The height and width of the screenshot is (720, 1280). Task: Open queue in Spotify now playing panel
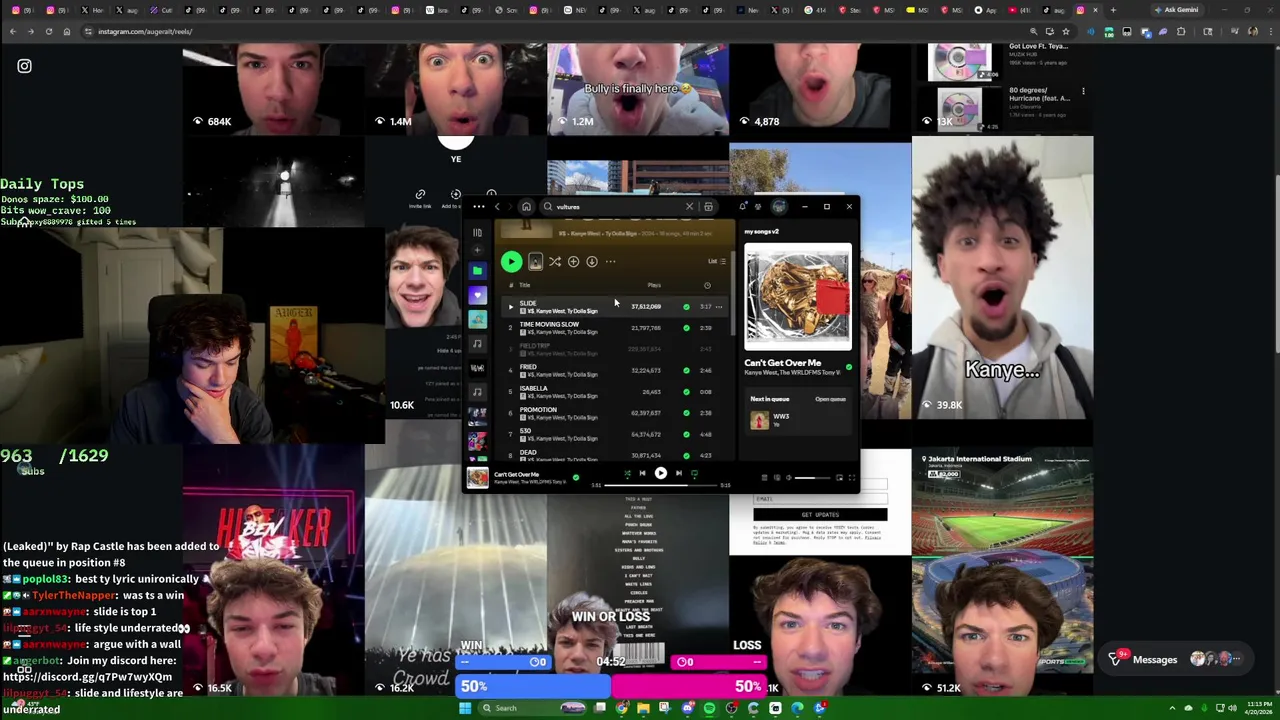click(830, 399)
